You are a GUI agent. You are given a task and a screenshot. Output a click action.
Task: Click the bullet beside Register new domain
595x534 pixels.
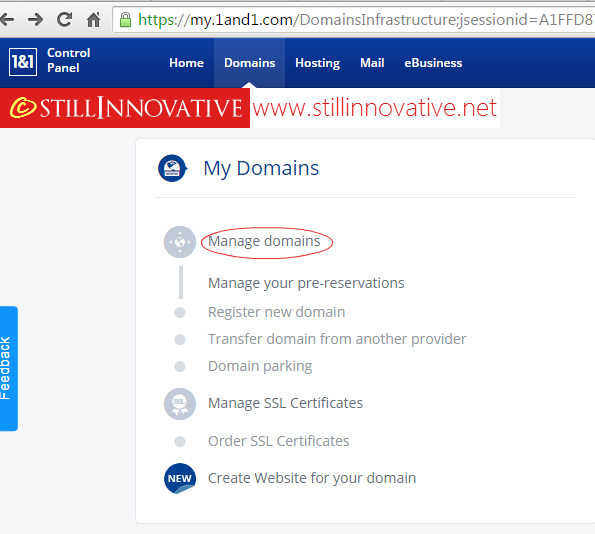pos(180,312)
